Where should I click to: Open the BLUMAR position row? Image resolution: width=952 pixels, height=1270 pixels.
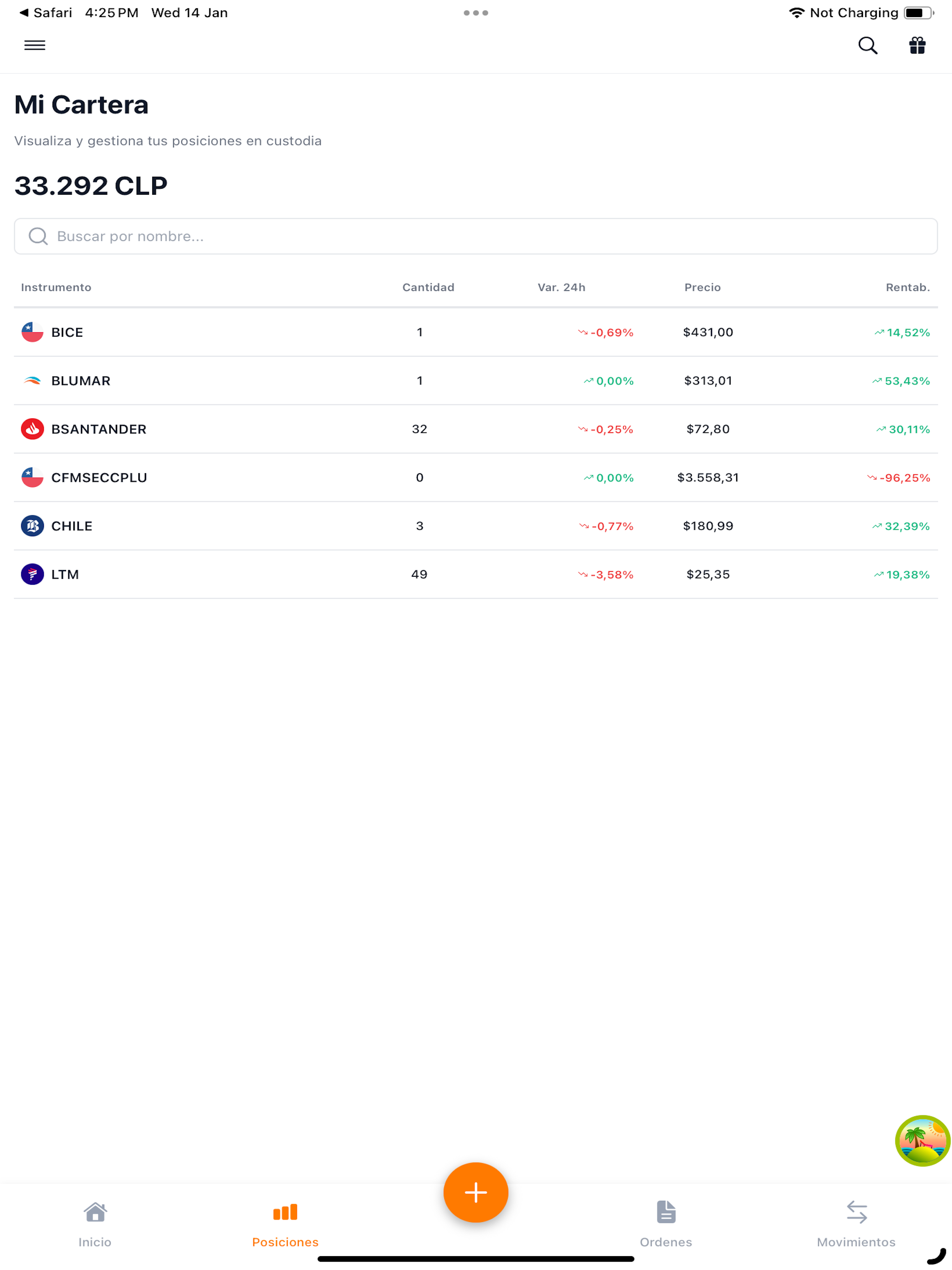[476, 381]
